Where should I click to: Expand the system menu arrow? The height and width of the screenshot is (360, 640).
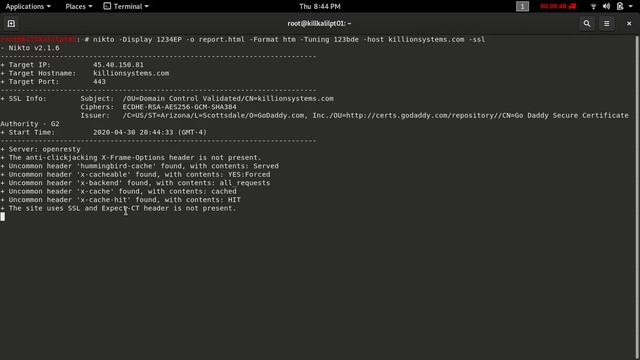(x=631, y=6)
